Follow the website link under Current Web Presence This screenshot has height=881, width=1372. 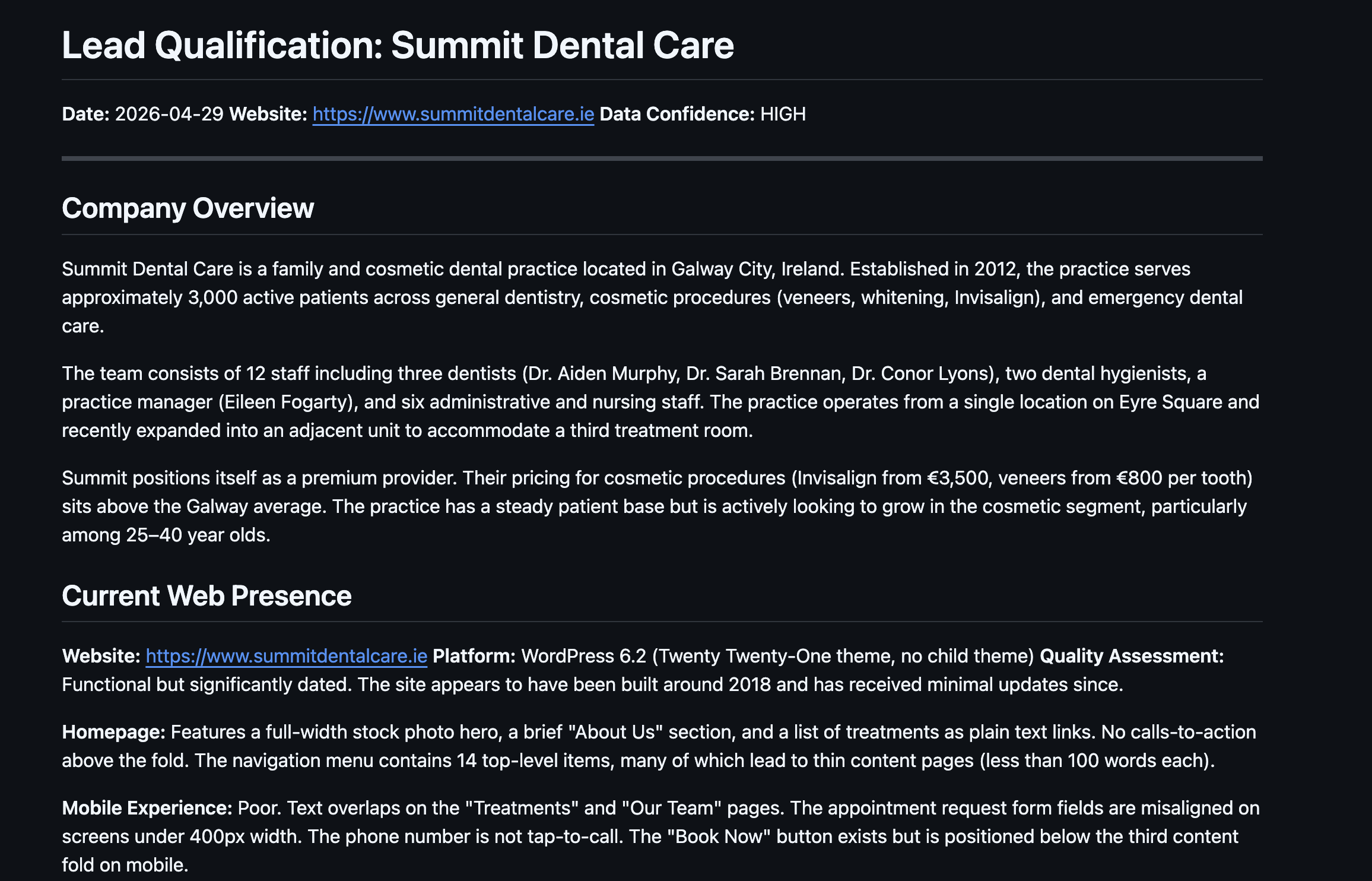coord(286,656)
